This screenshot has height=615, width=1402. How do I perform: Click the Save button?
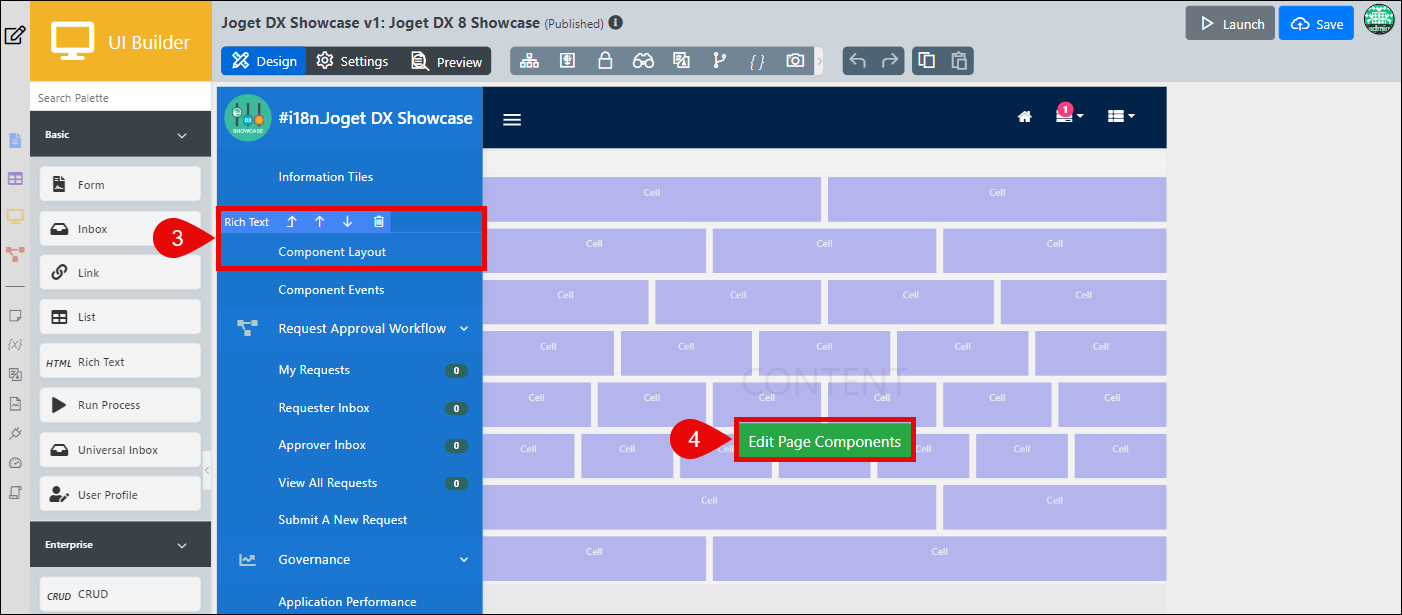tap(1316, 23)
